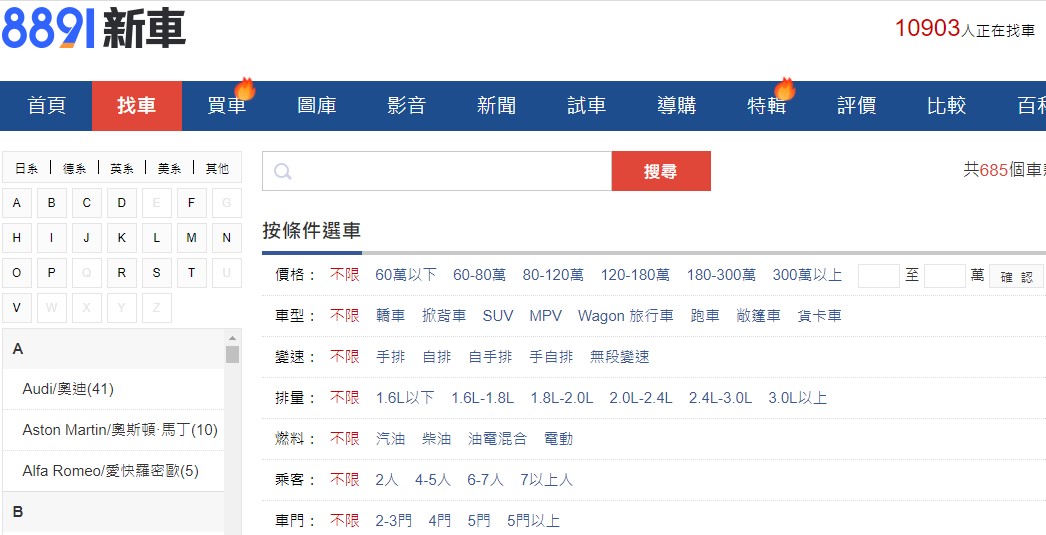Click the minimum price input field
The height and width of the screenshot is (535, 1046).
click(x=878, y=276)
